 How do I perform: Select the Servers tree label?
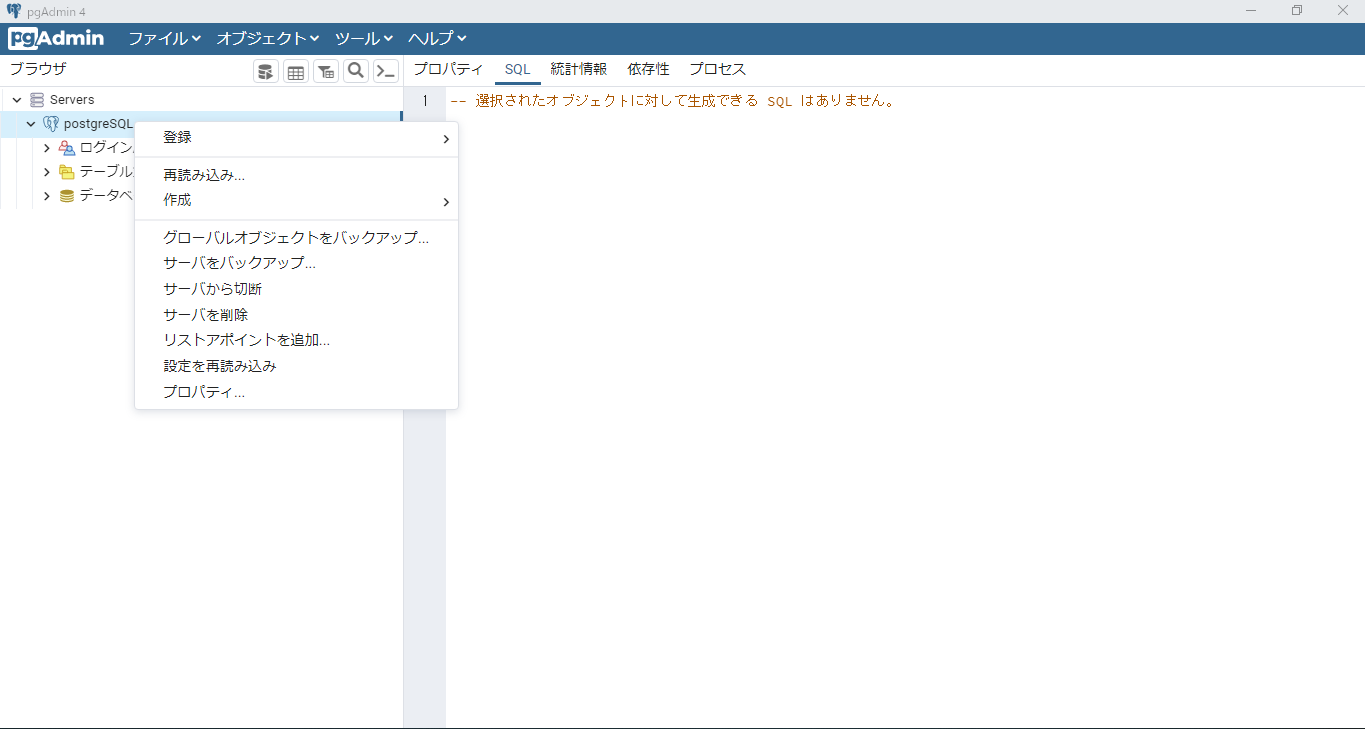72,100
